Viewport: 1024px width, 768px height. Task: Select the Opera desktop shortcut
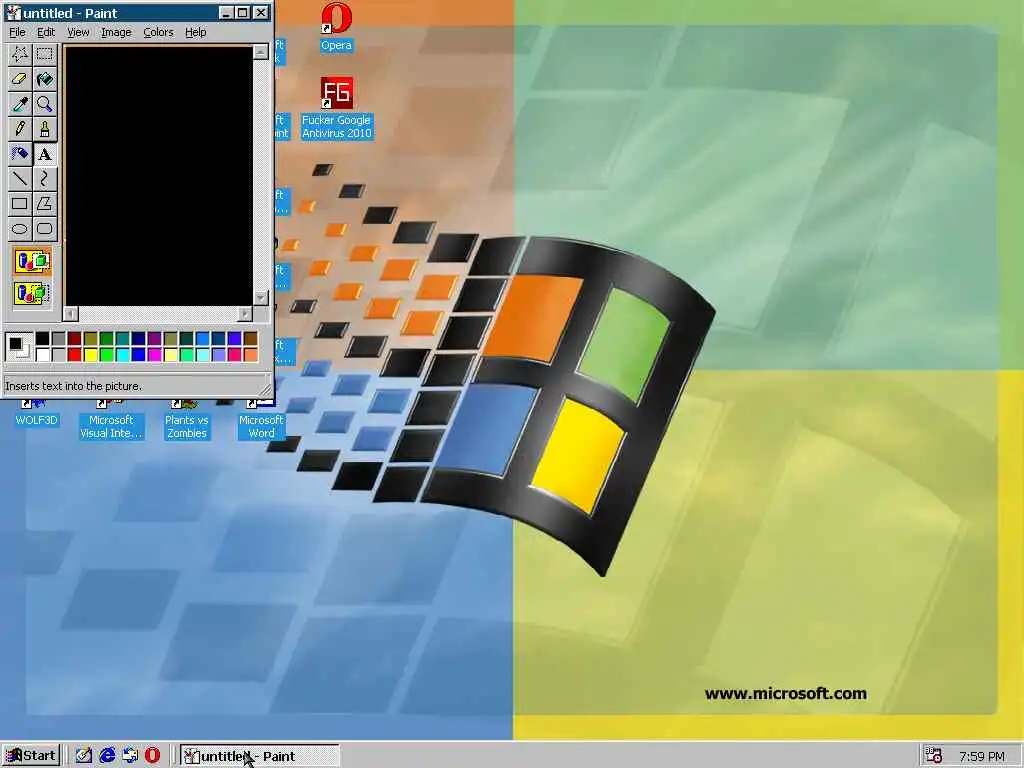click(336, 27)
